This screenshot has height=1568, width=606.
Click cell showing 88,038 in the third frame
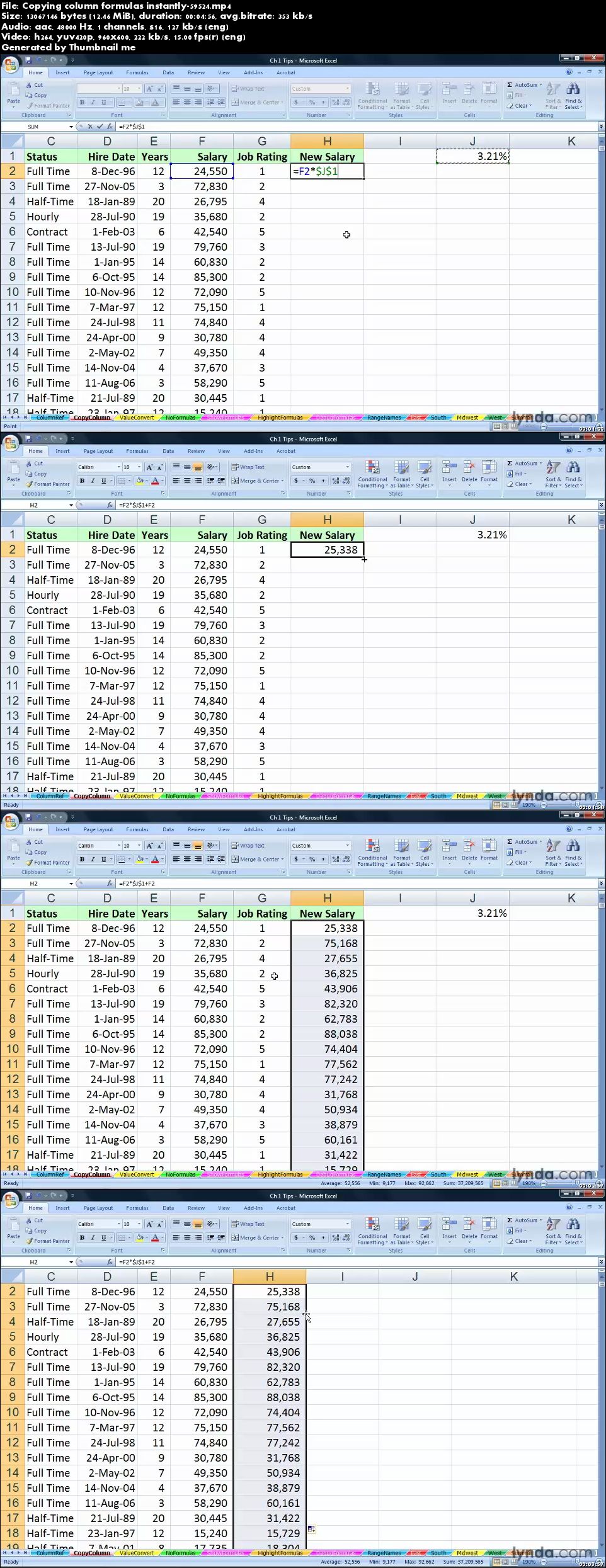coord(327,1034)
